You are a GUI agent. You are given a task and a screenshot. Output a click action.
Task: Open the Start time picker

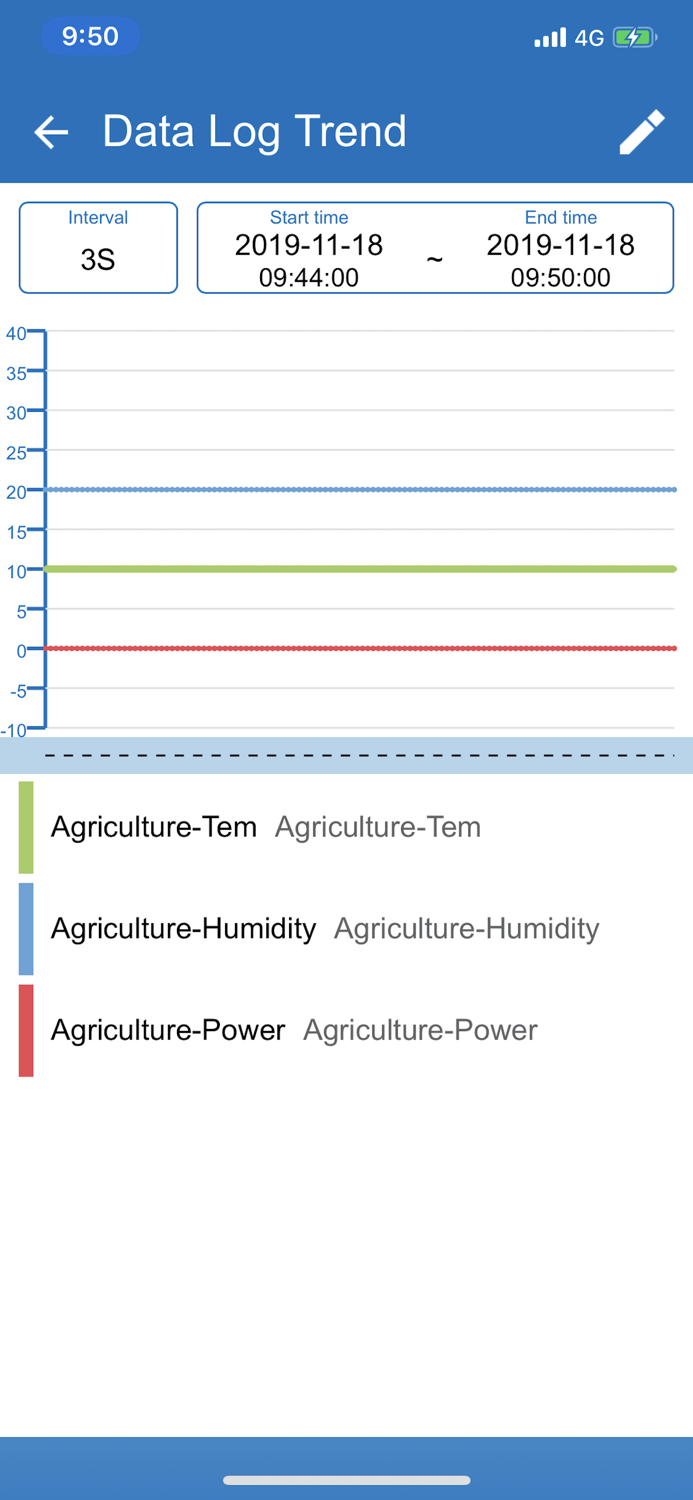point(309,247)
